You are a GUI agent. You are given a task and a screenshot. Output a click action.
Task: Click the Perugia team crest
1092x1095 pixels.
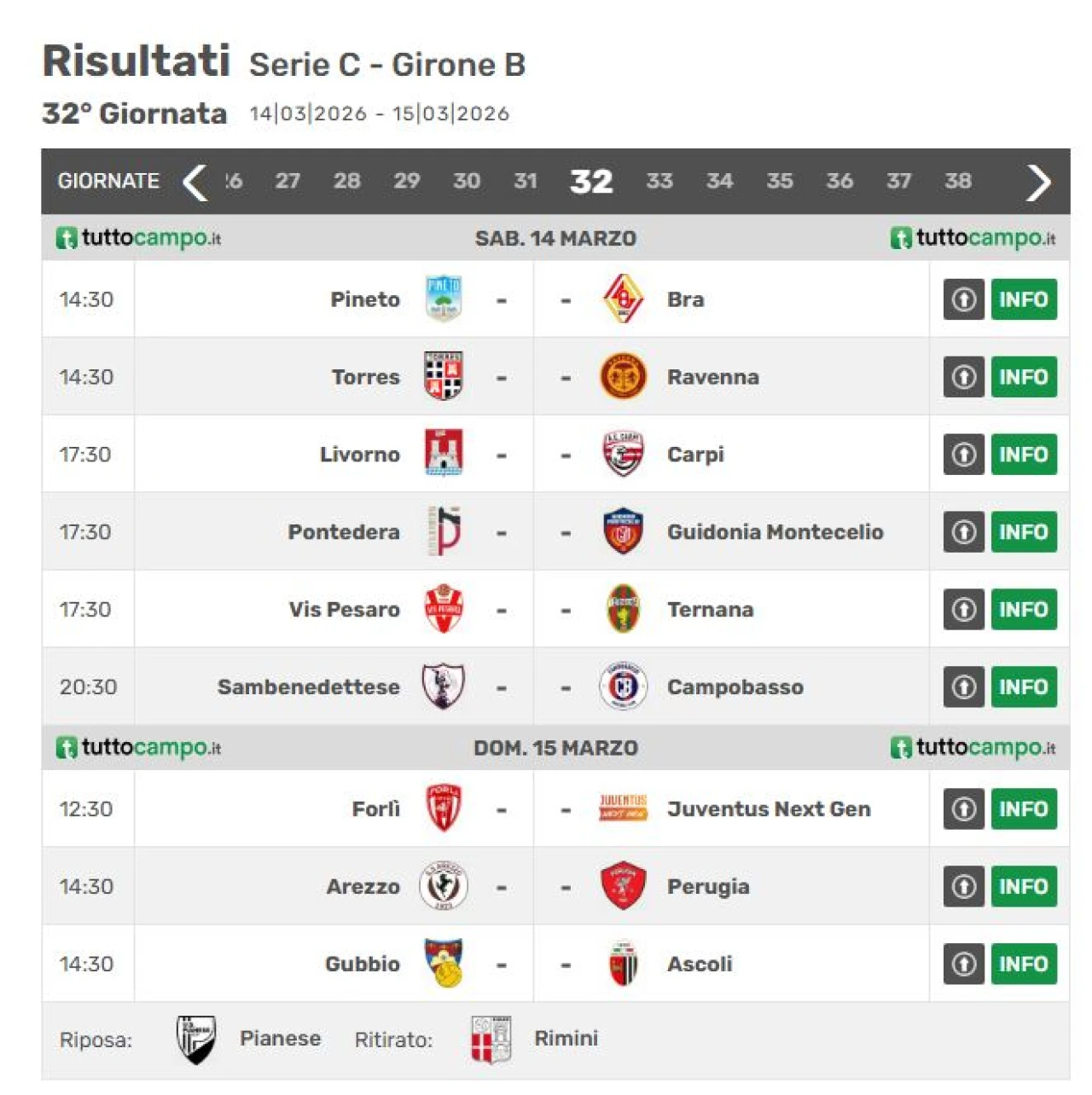(623, 886)
